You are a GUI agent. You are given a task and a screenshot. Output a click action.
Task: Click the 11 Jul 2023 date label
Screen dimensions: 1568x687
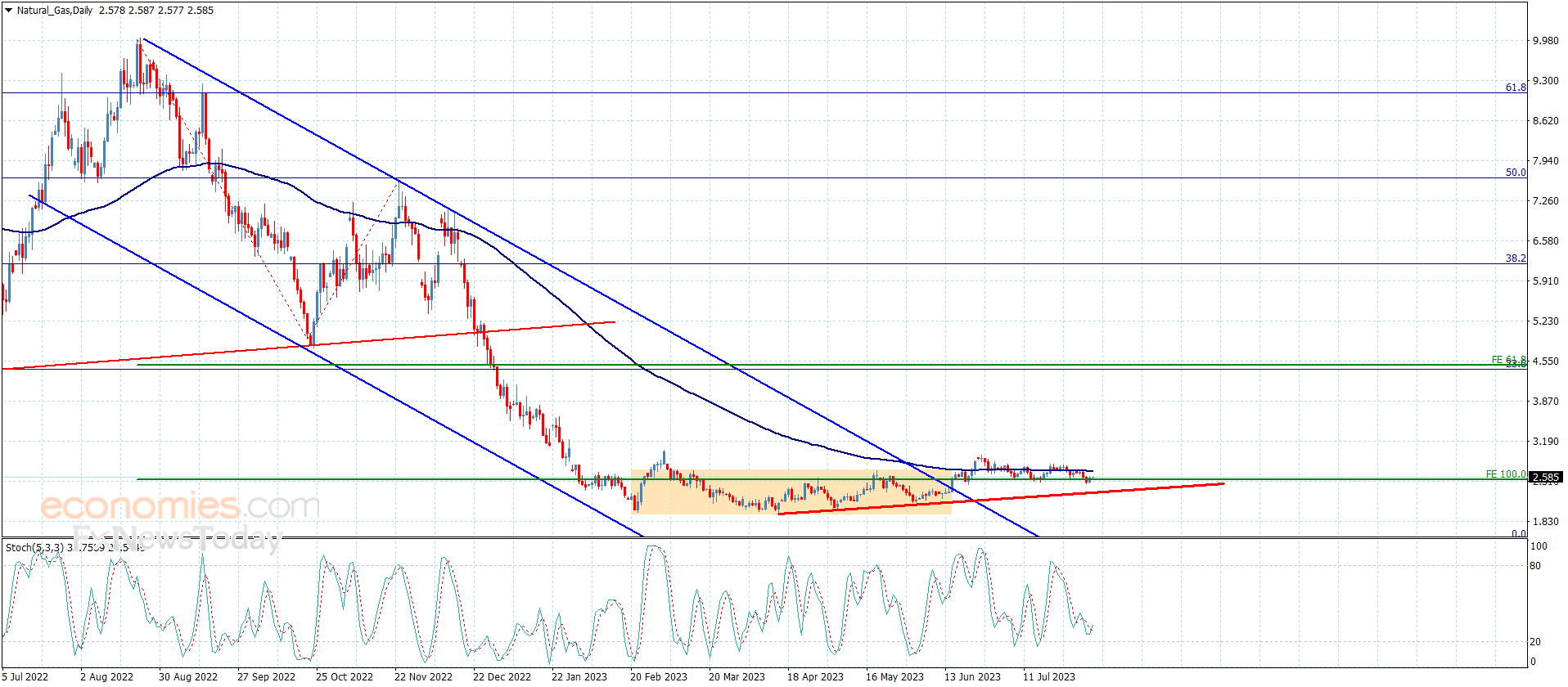[x=1049, y=677]
